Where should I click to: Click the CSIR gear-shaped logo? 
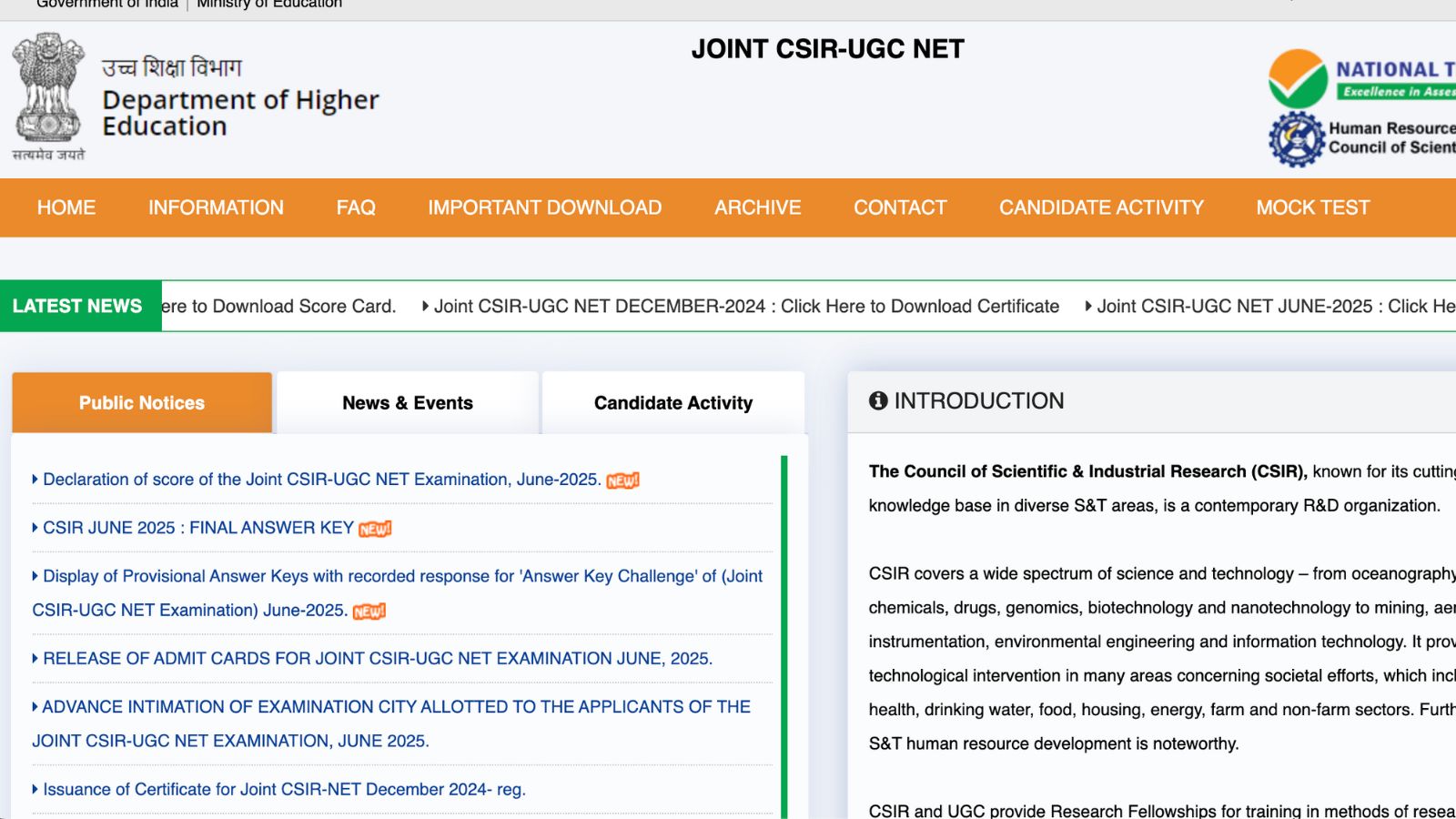tap(1297, 139)
